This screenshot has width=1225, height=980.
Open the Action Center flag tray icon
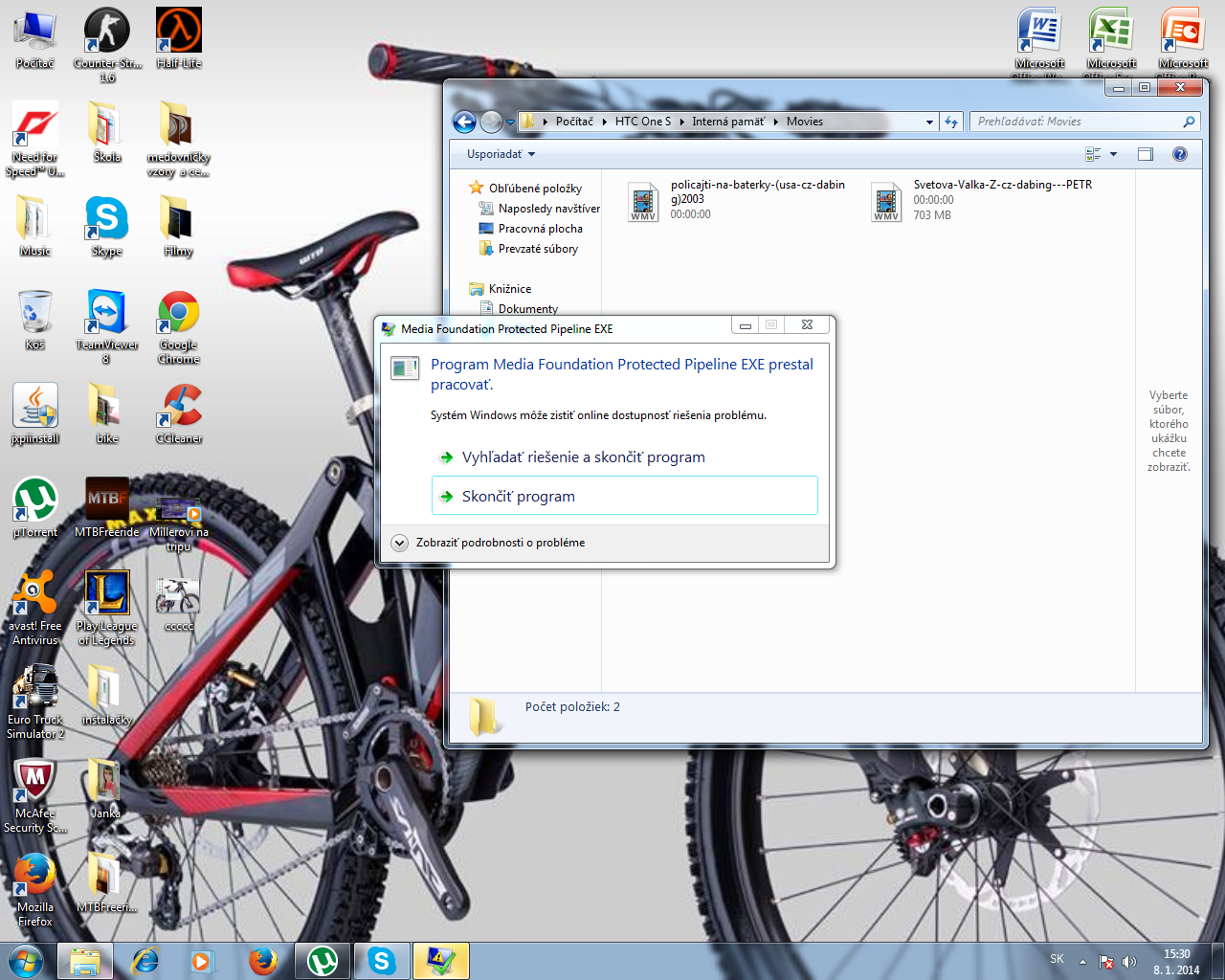tap(1106, 961)
